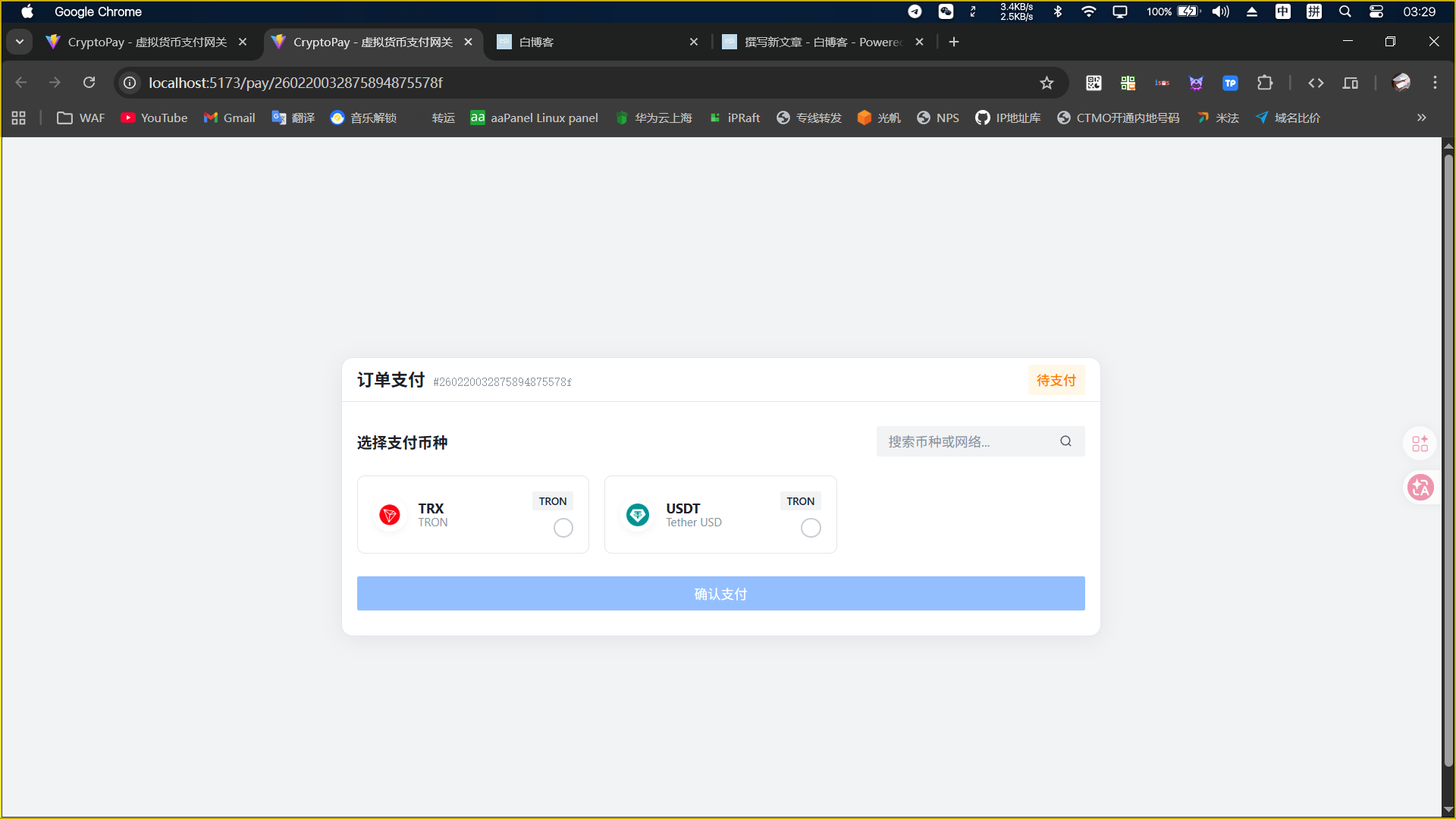Click the search magnifier icon in currency search
This screenshot has height=819, width=1456.
click(1065, 441)
